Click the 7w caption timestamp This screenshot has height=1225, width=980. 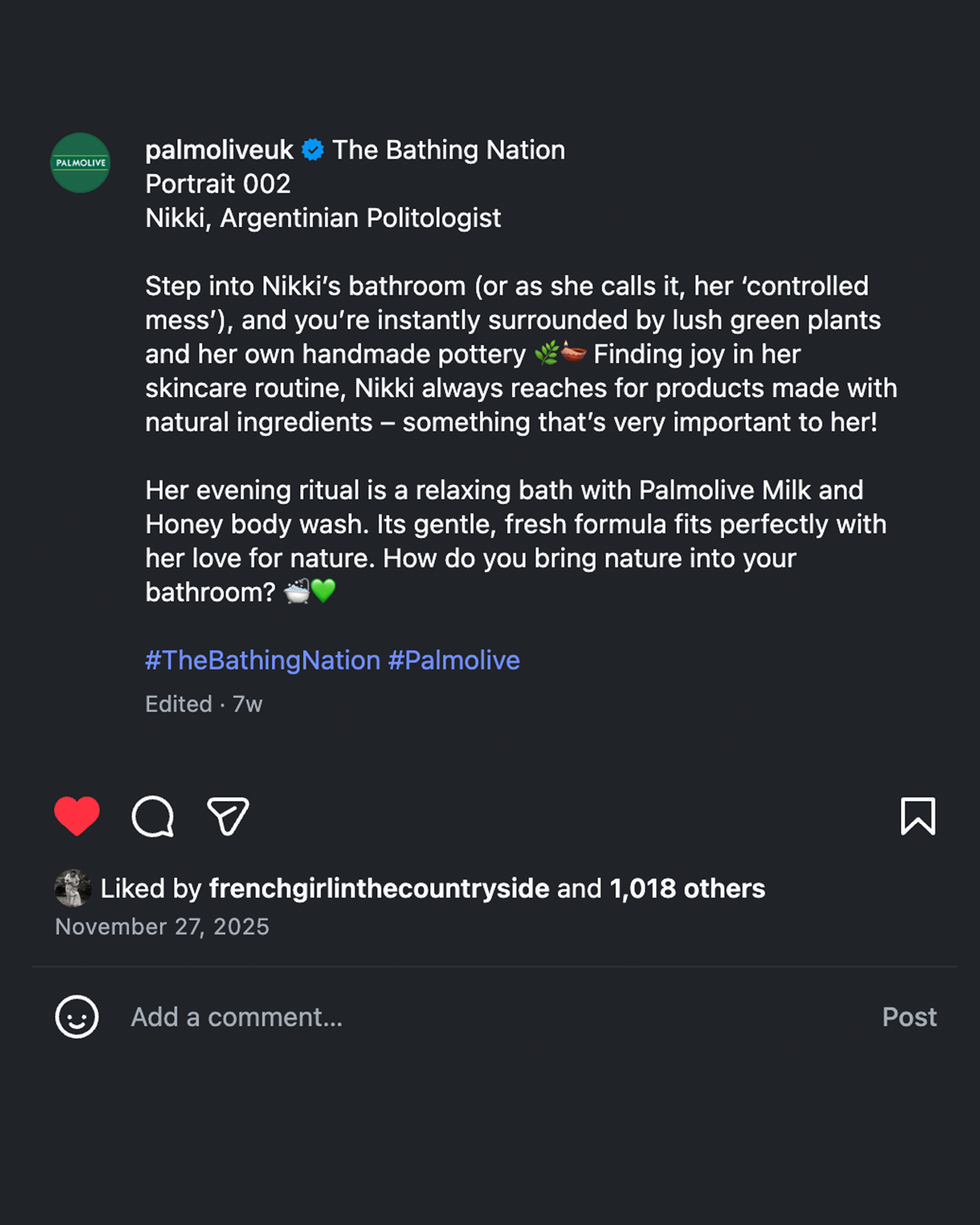tap(247, 704)
